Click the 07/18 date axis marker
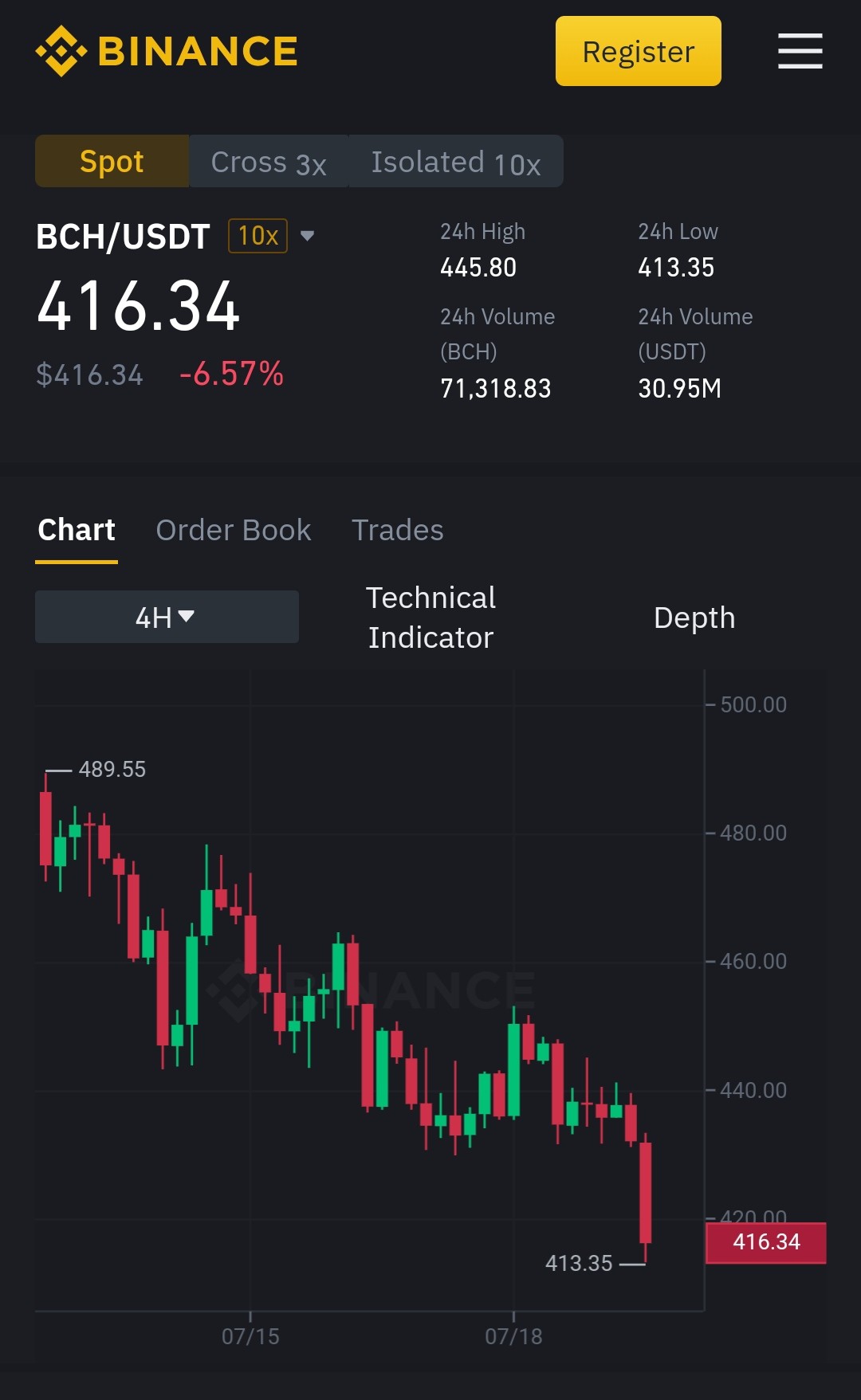 [513, 1336]
